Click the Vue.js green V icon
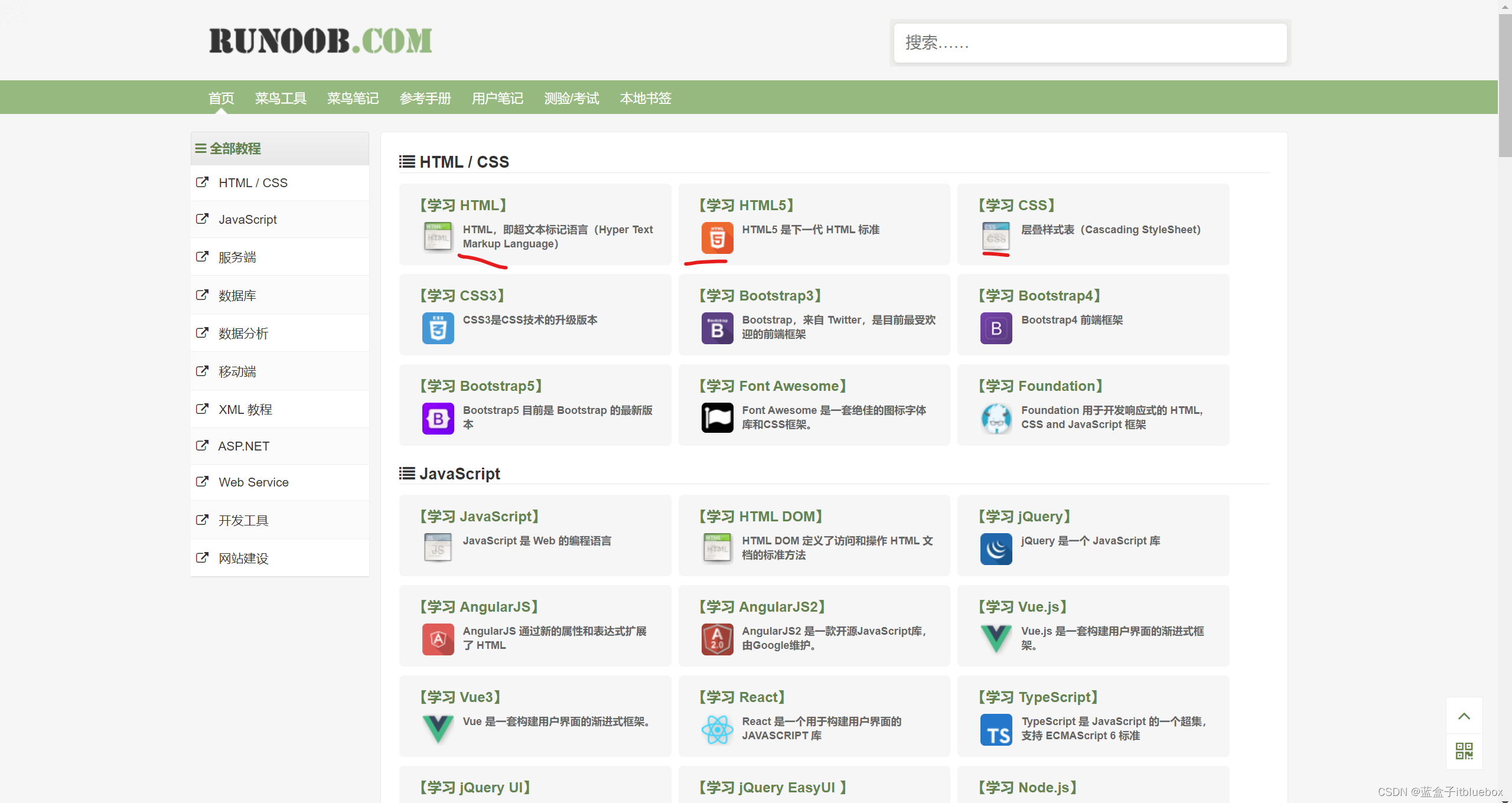Viewport: 1512px width, 803px height. [x=996, y=639]
